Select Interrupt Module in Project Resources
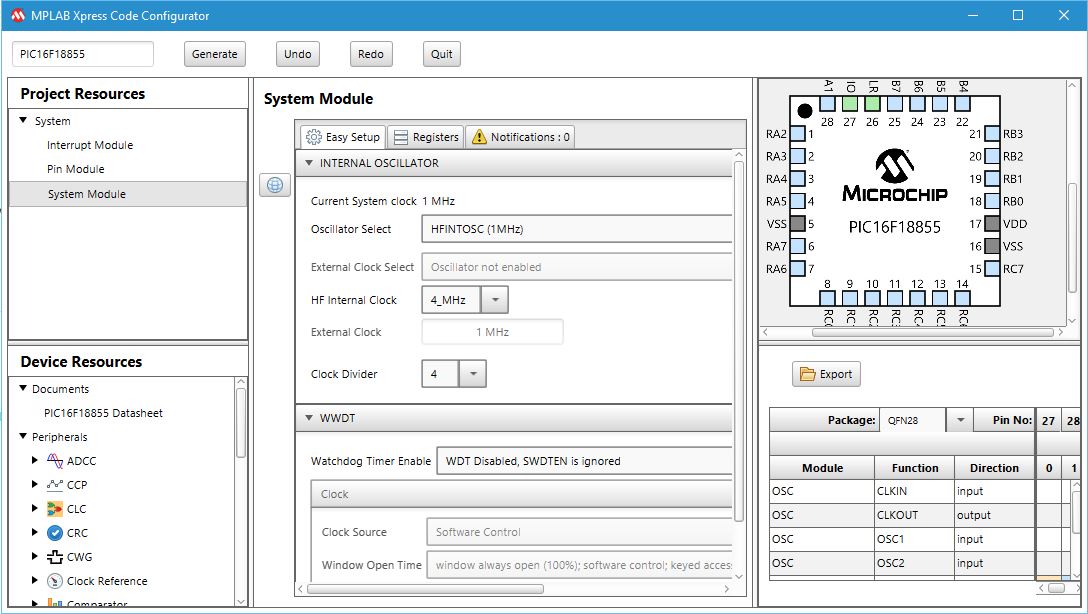1088x614 pixels. (90, 145)
